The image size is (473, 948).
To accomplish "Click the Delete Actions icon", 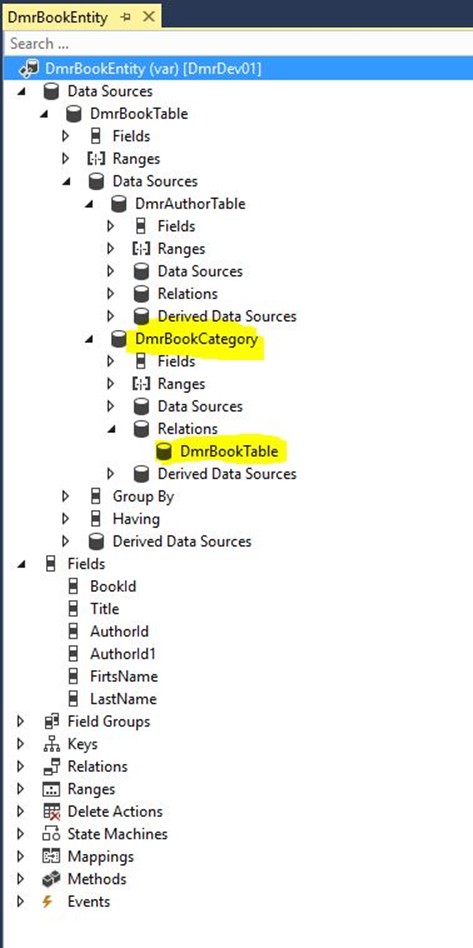I will pyautogui.click(x=51, y=812).
